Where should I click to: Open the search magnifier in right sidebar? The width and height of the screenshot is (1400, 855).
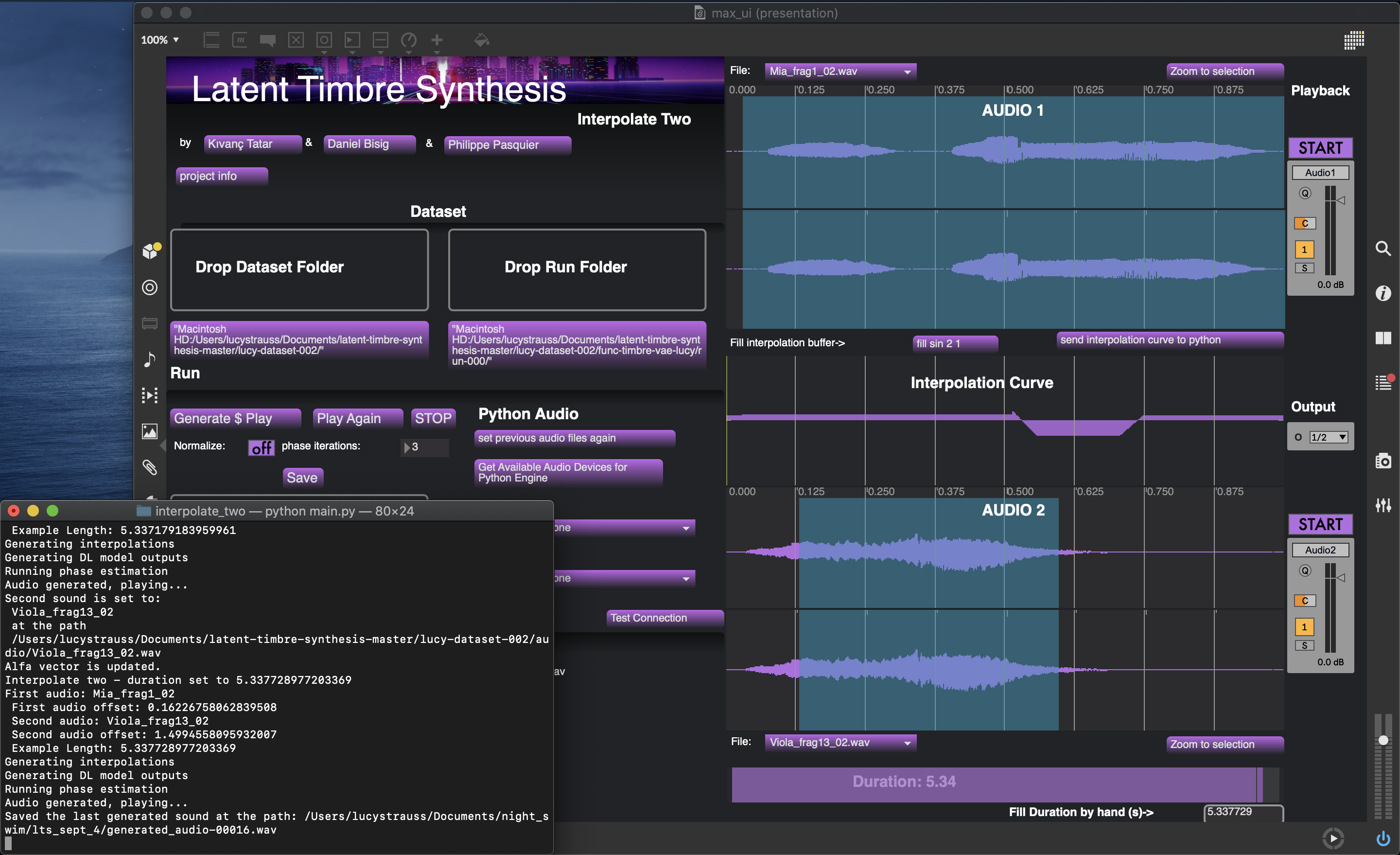click(1383, 249)
